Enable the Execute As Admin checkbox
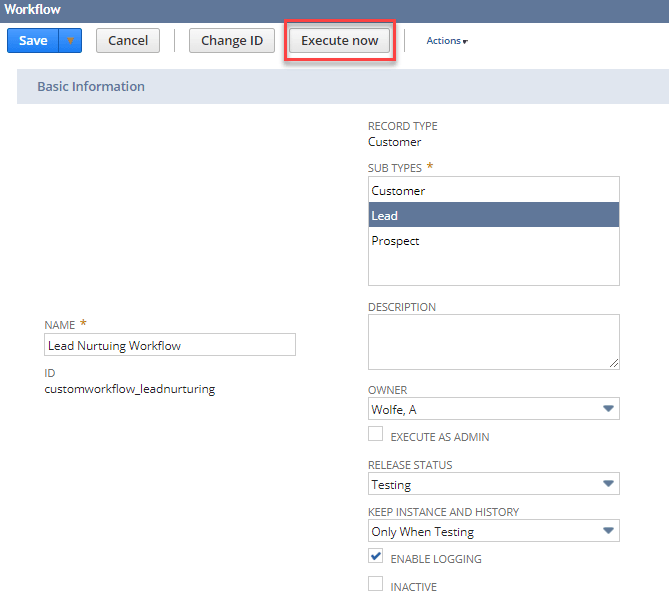This screenshot has width=669, height=599. (375, 434)
